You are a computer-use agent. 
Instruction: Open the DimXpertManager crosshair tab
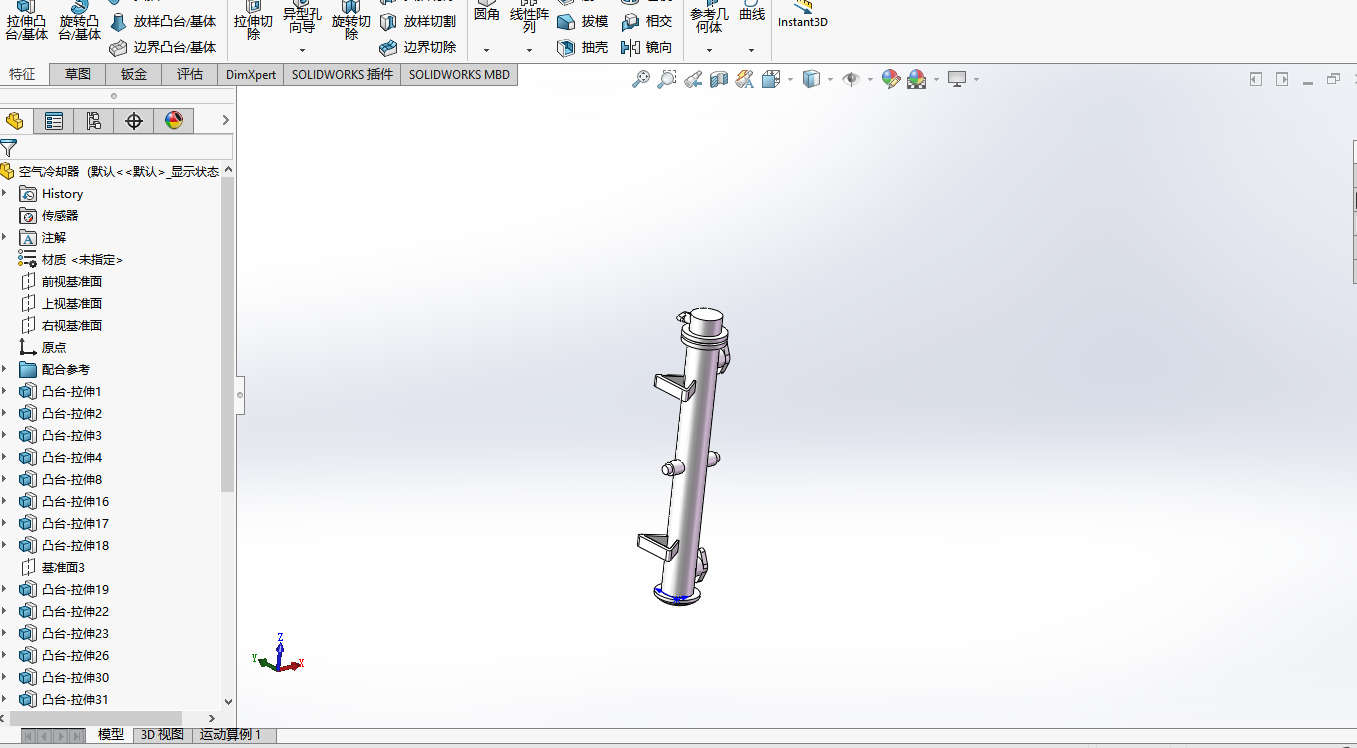point(134,121)
